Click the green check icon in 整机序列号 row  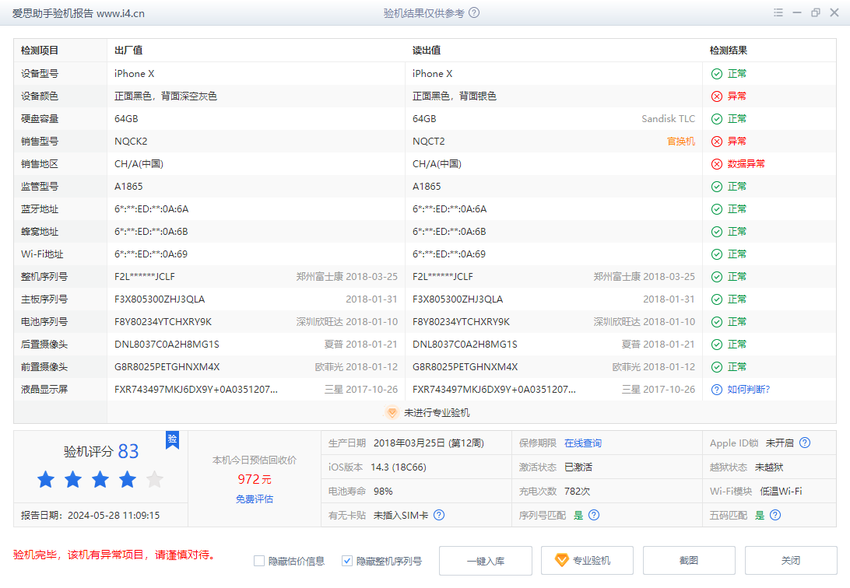click(717, 277)
